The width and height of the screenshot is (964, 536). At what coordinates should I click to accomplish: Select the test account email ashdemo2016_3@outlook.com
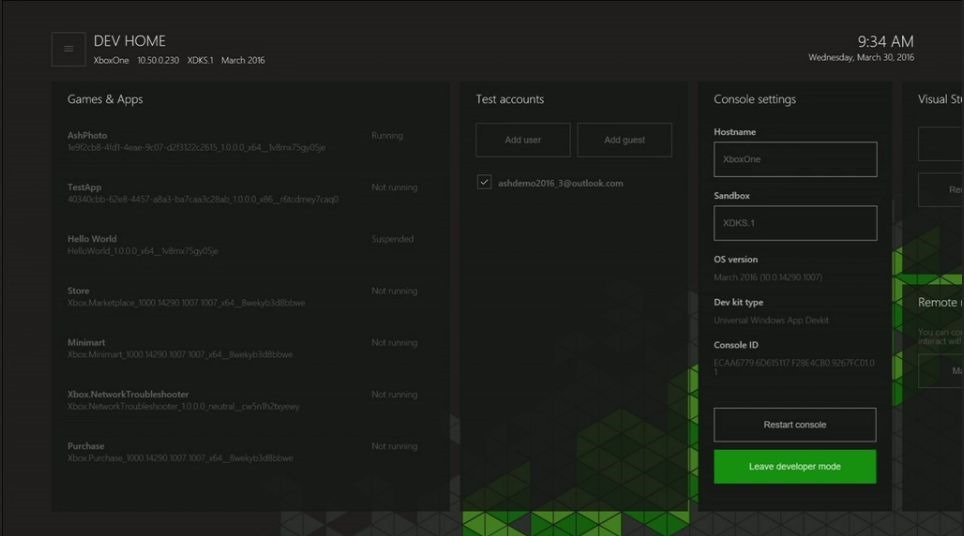[560, 184]
